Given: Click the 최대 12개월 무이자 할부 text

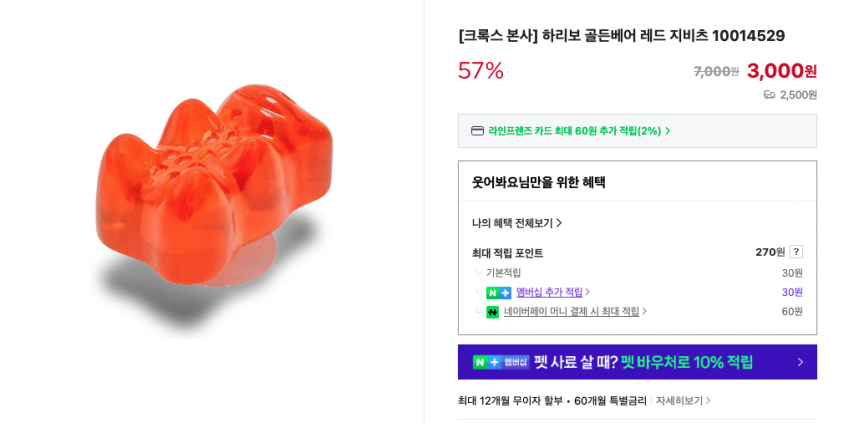Looking at the screenshot, I should 510,401.
